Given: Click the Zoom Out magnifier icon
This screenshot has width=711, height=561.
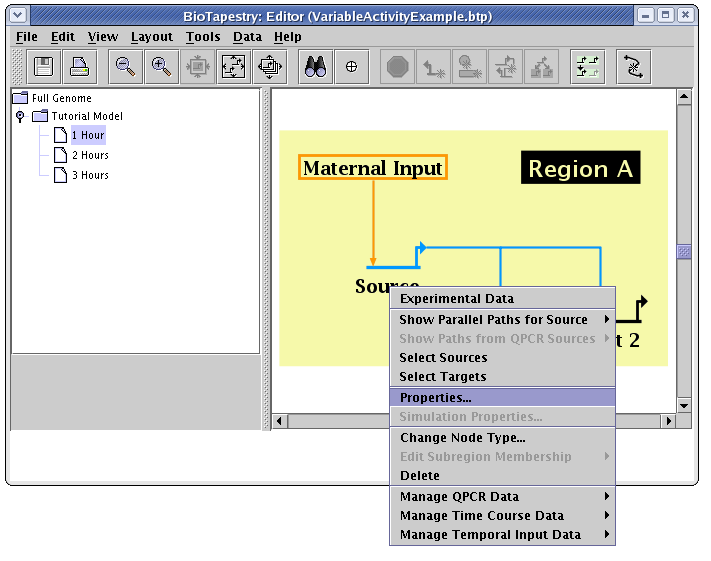Looking at the screenshot, I should (x=125, y=67).
